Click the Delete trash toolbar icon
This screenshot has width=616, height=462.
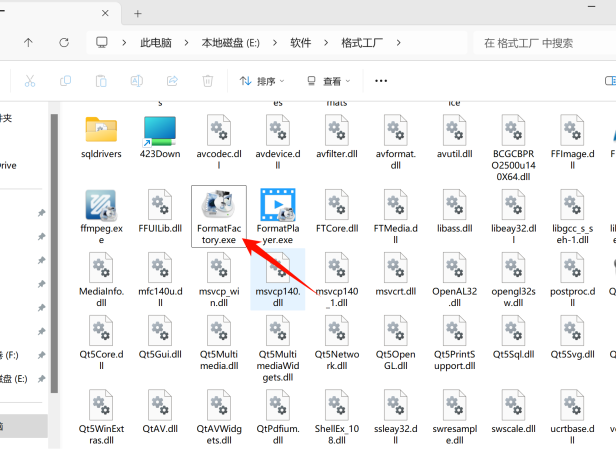point(207,81)
